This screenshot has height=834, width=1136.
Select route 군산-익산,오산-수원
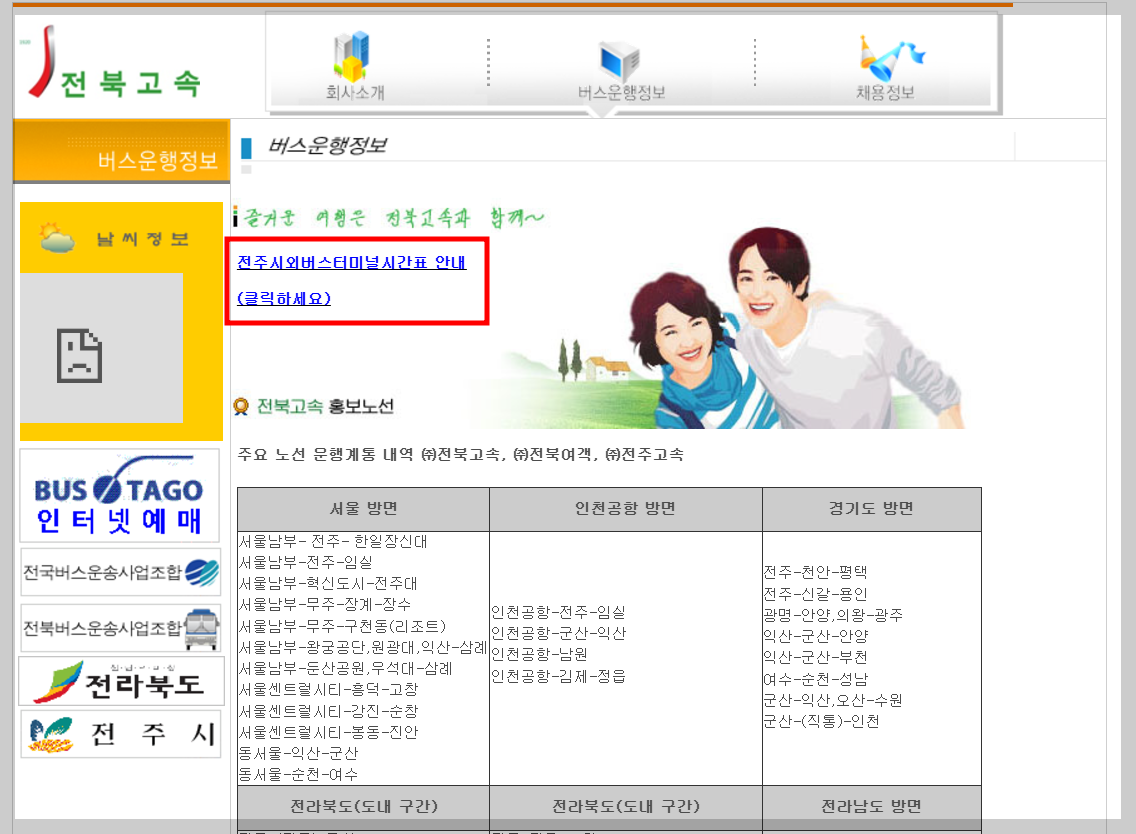click(x=833, y=701)
